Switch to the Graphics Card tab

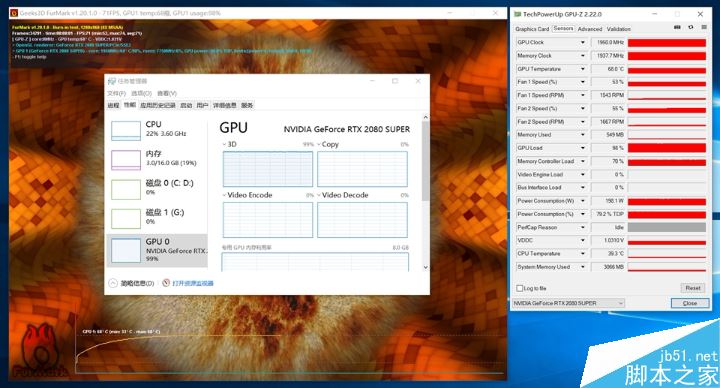532,29
